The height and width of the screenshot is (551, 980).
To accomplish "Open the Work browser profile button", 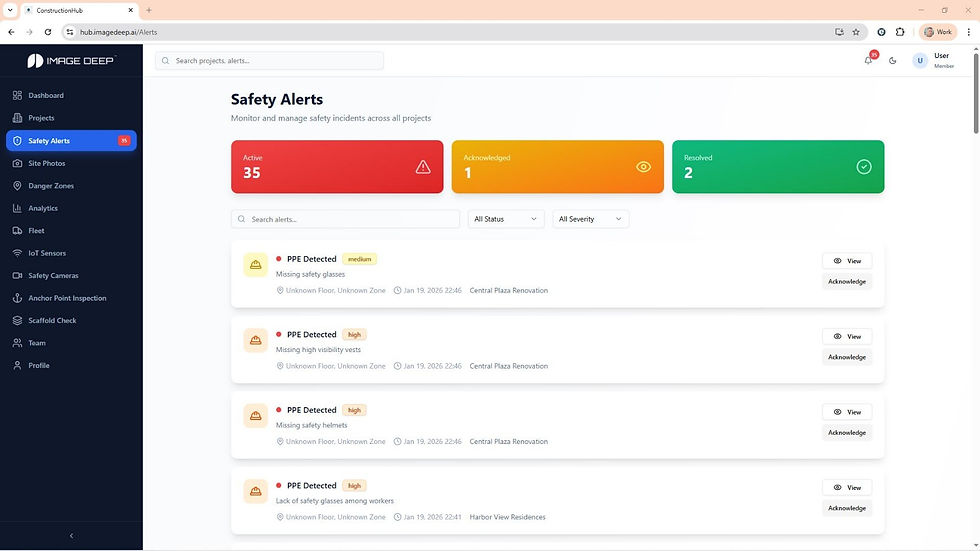I will tap(938, 32).
